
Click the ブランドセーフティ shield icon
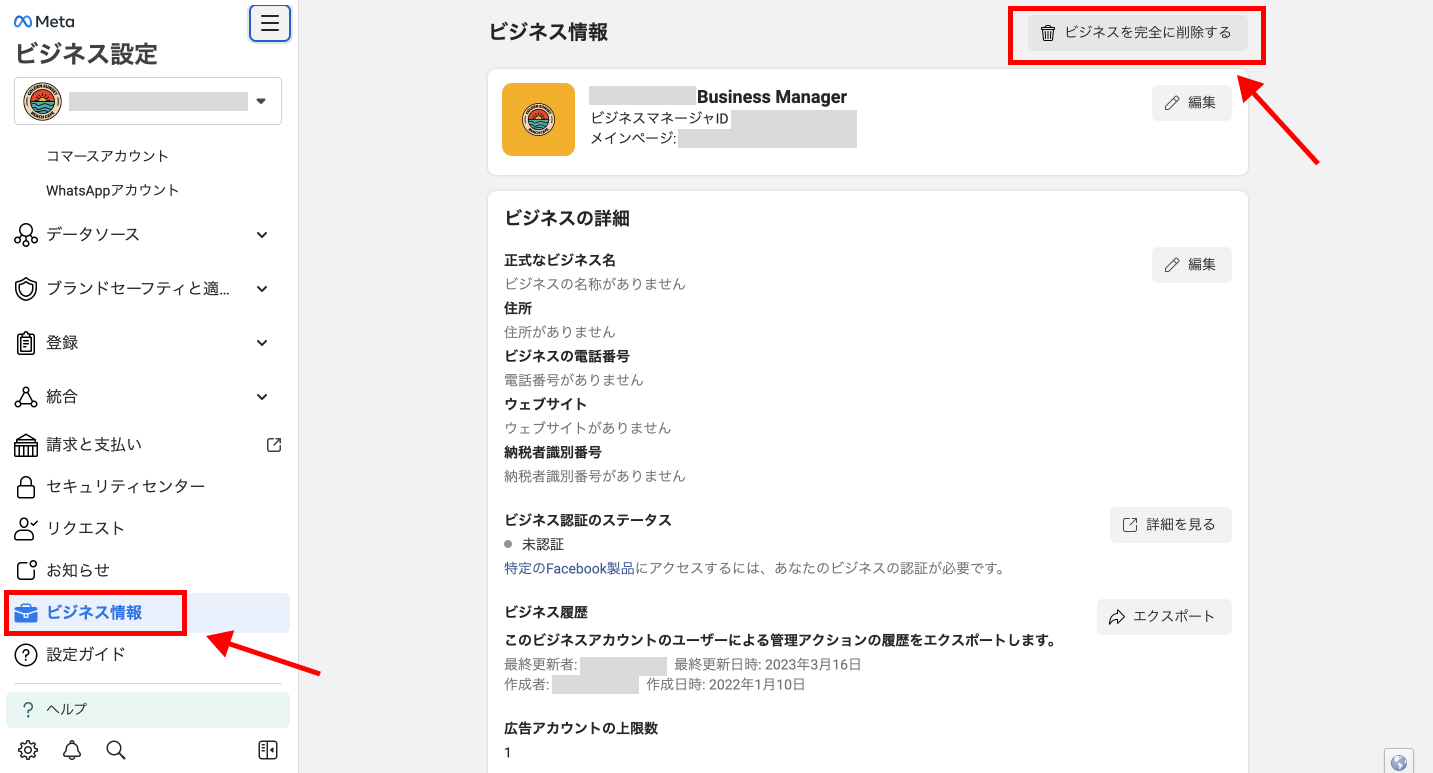[x=26, y=289]
